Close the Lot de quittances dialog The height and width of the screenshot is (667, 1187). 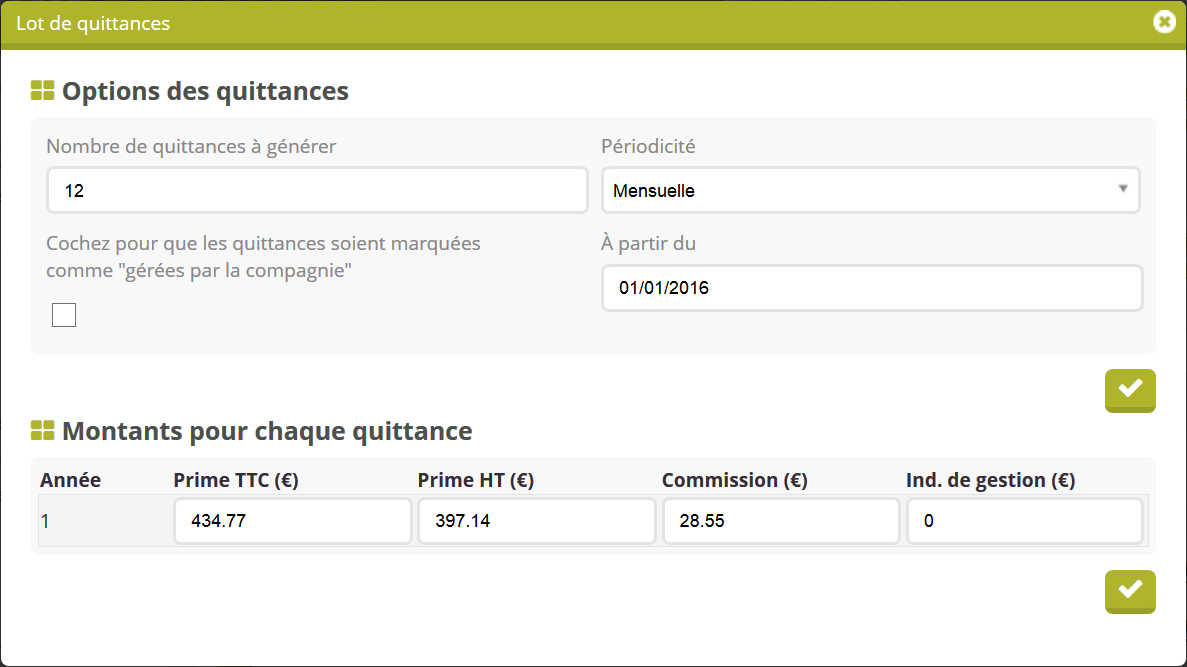1164,22
